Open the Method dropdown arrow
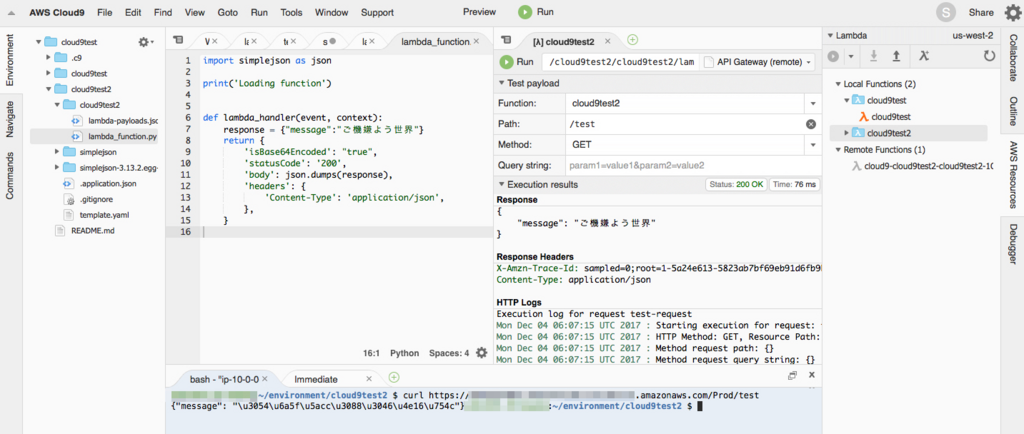Screen dimensions: 1024x434 (813, 145)
